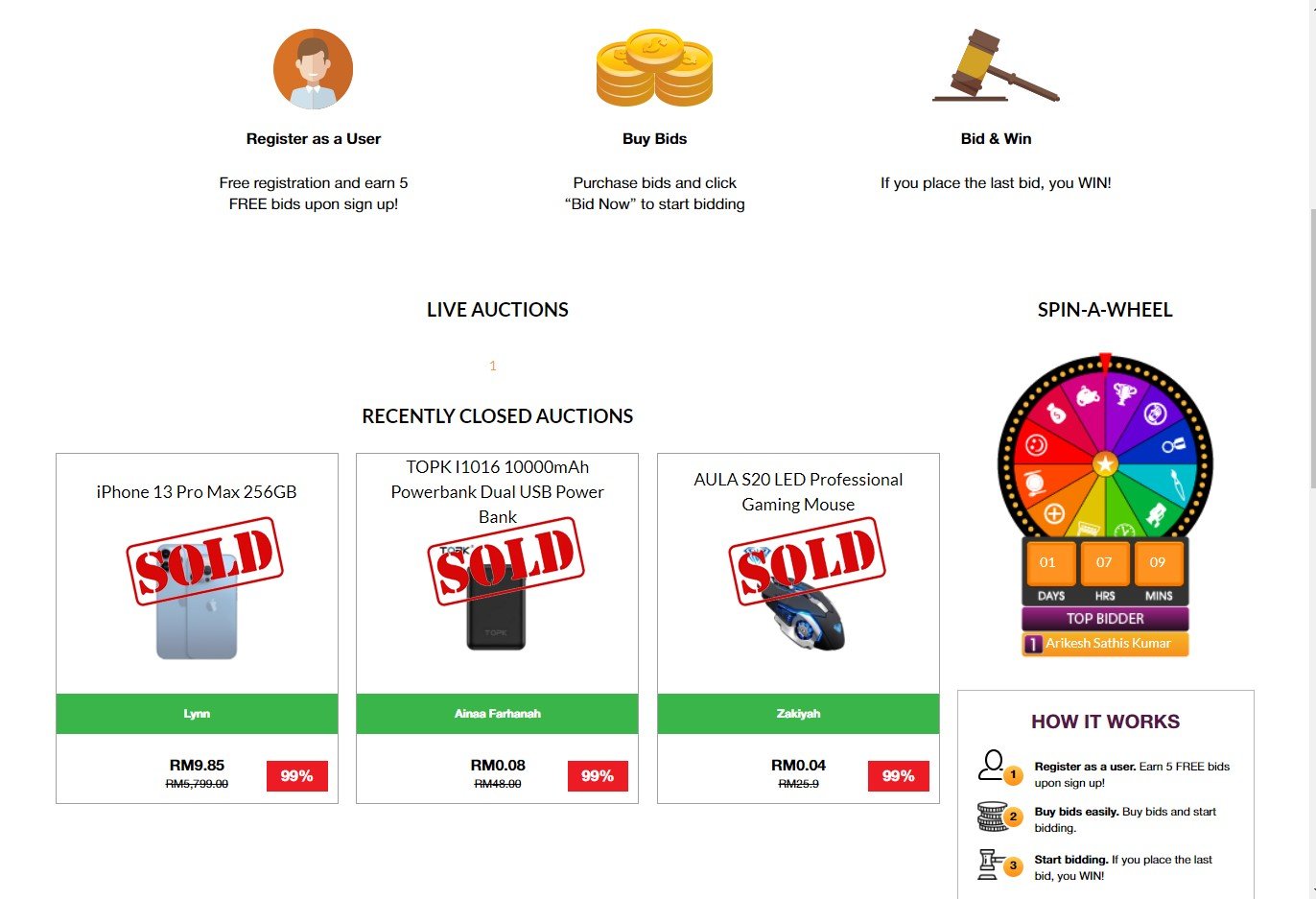Viewport: 1316px width, 899px height.
Task: Click the Register as a User avatar icon
Action: [313, 67]
